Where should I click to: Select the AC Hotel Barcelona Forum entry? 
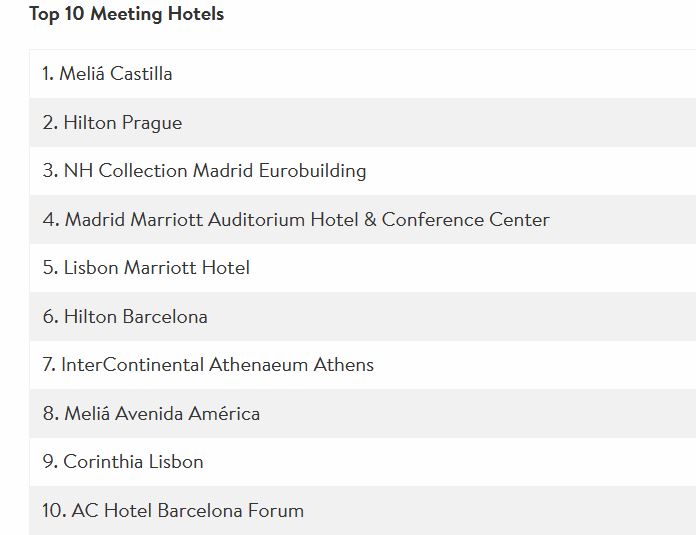[363, 511]
